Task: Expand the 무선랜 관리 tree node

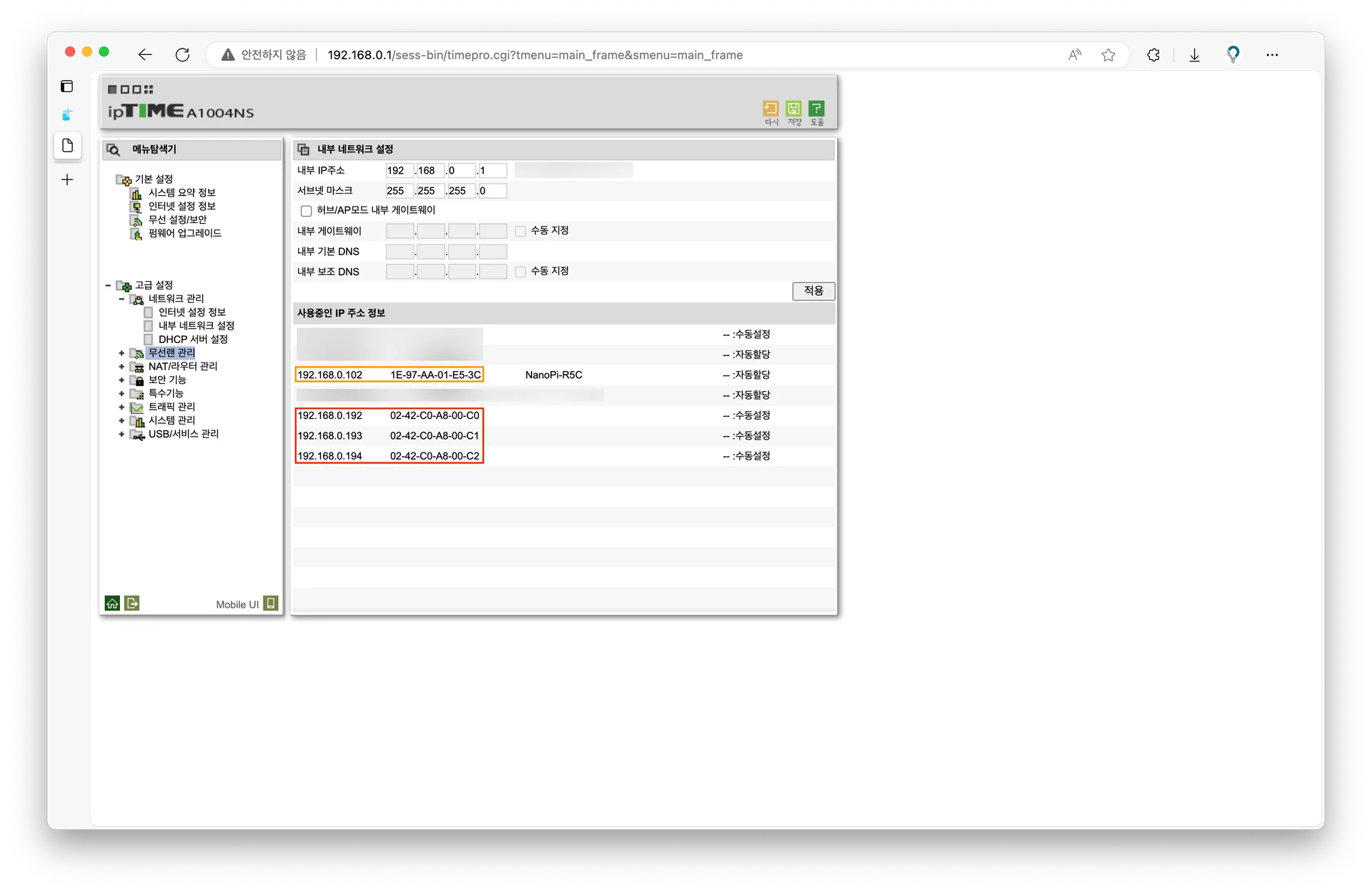Action: tap(121, 353)
